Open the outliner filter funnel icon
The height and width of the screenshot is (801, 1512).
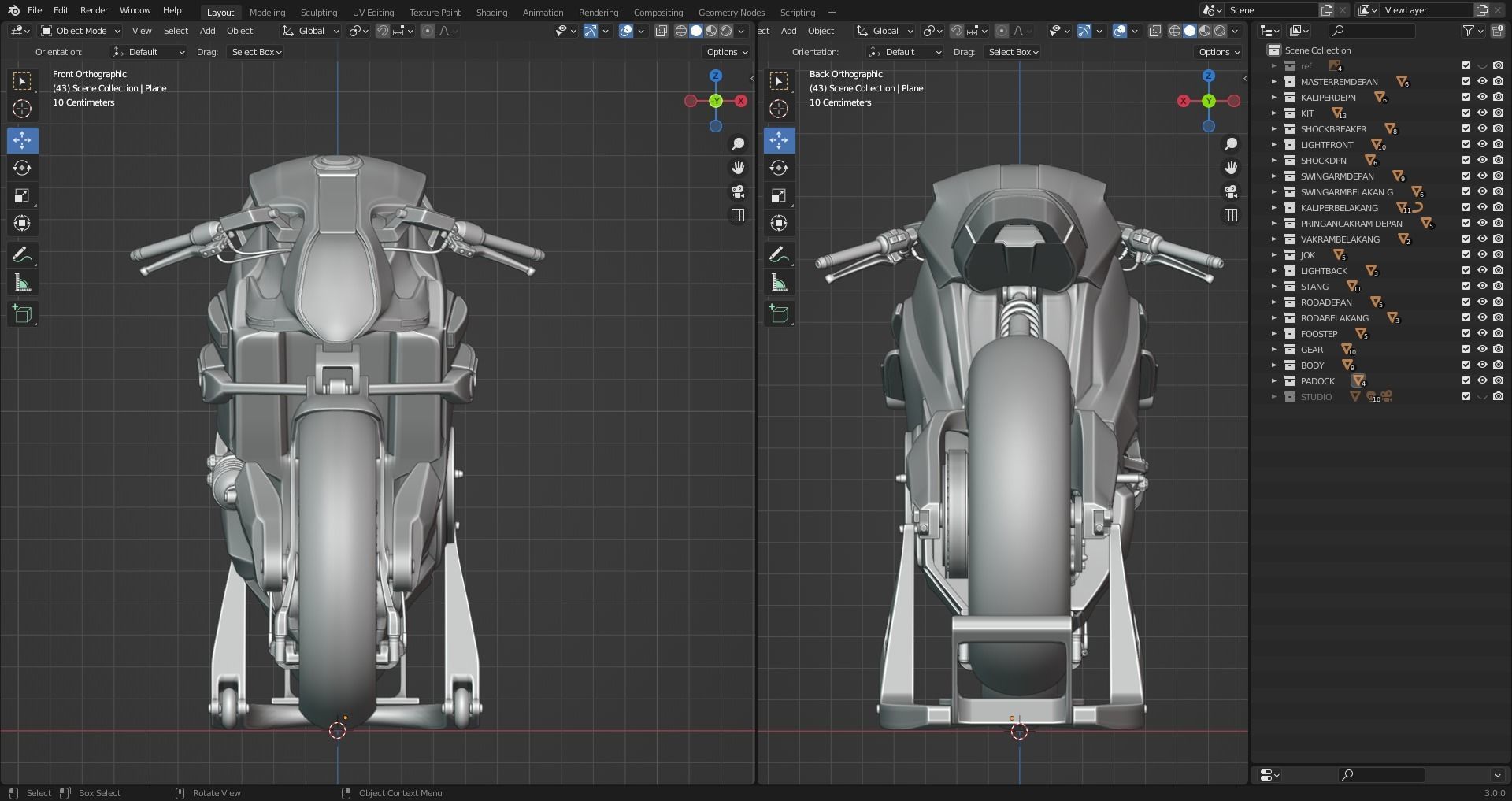1469,31
